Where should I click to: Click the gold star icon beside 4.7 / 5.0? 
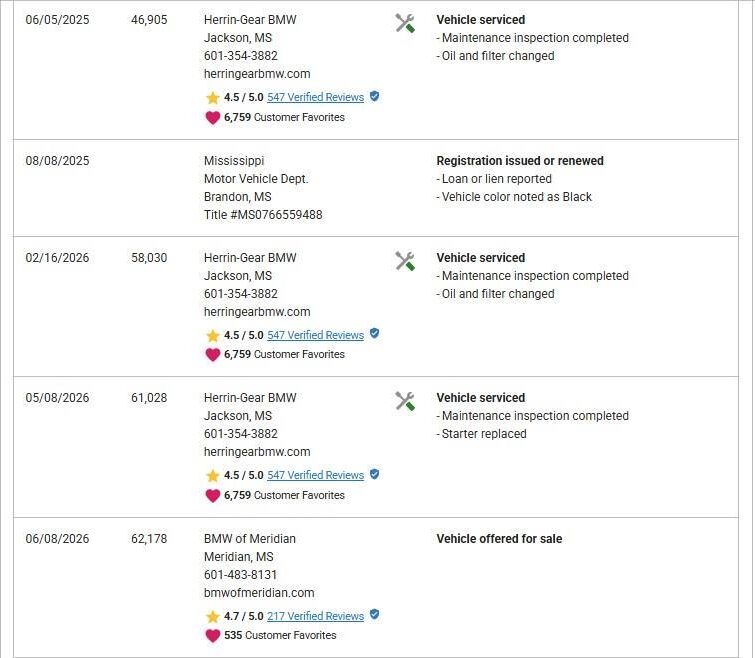tap(212, 616)
